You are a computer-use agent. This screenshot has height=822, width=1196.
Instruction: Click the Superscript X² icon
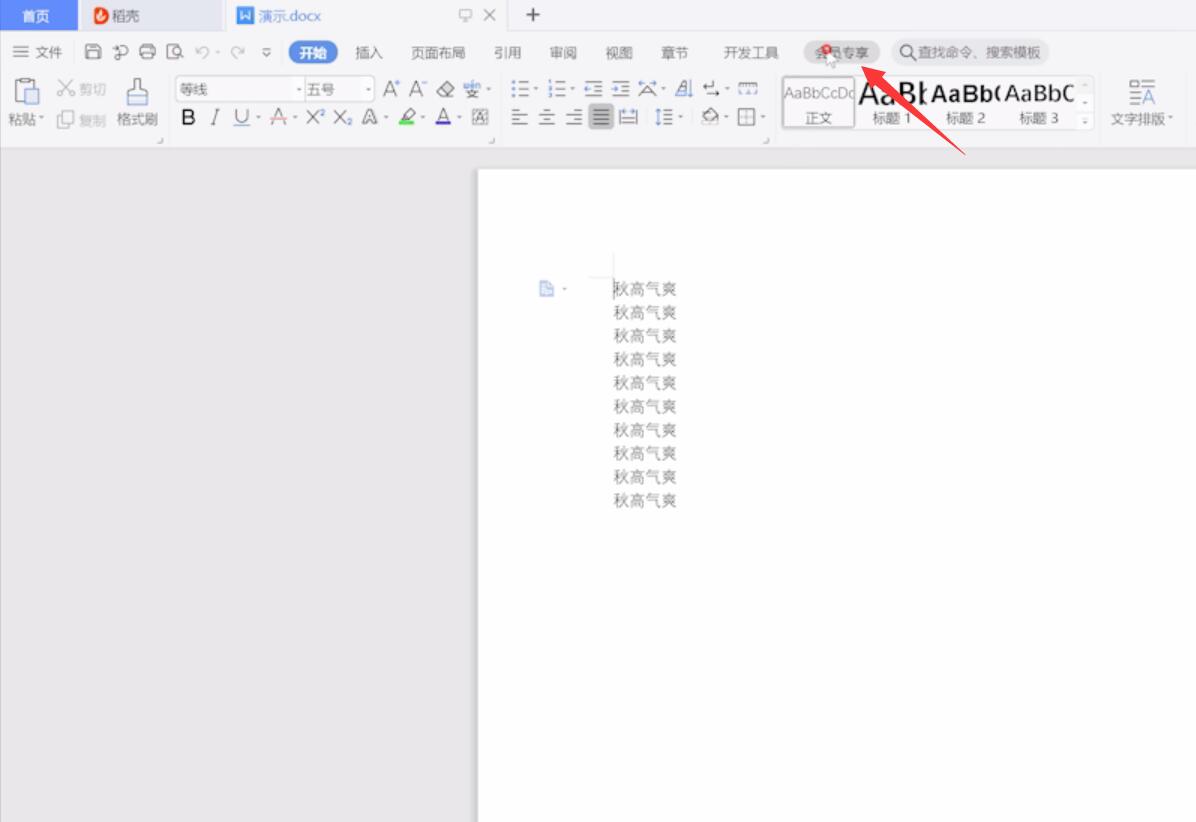315,117
